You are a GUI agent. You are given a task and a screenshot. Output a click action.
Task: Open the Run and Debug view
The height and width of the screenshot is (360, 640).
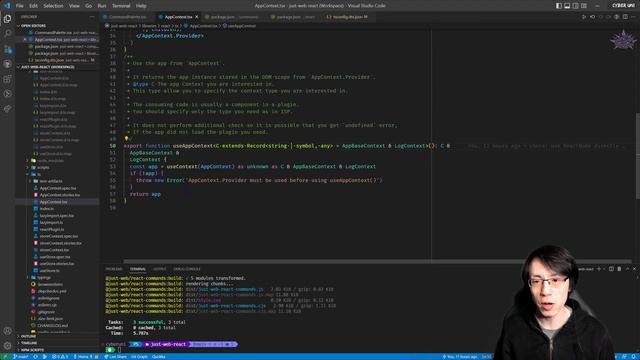[7, 94]
